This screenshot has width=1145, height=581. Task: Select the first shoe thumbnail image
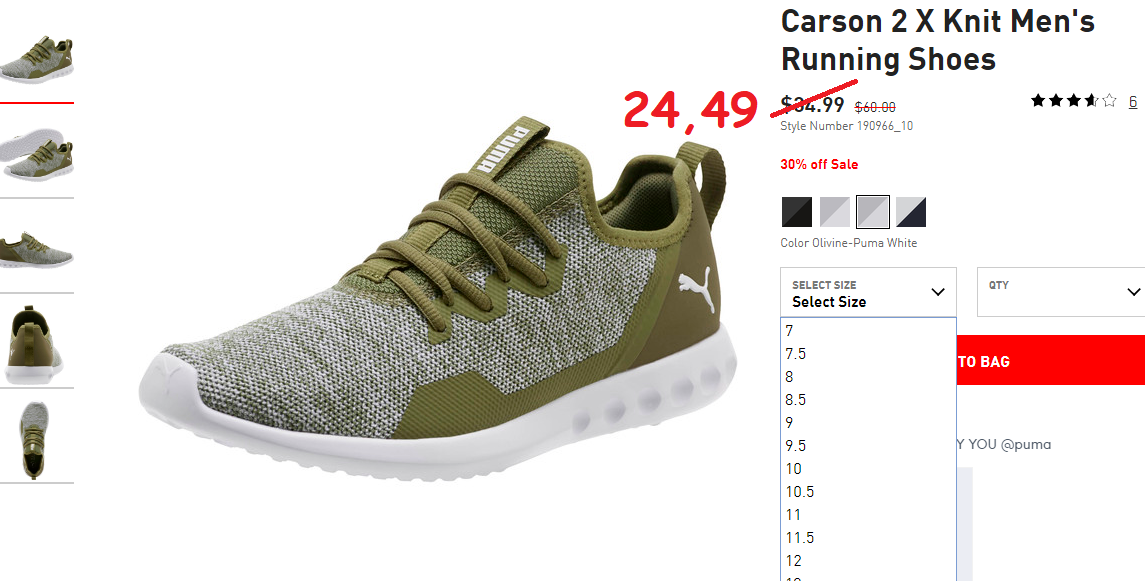(x=37, y=58)
